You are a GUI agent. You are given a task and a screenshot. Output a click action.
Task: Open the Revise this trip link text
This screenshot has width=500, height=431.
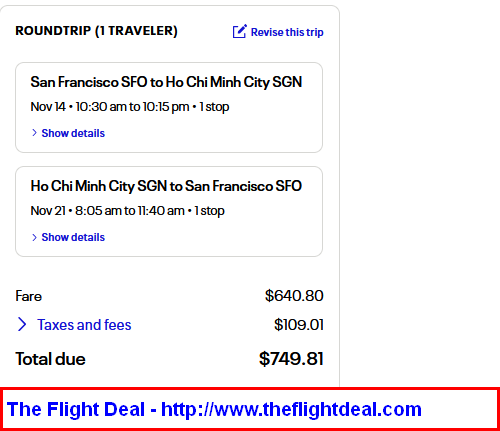coord(287,32)
